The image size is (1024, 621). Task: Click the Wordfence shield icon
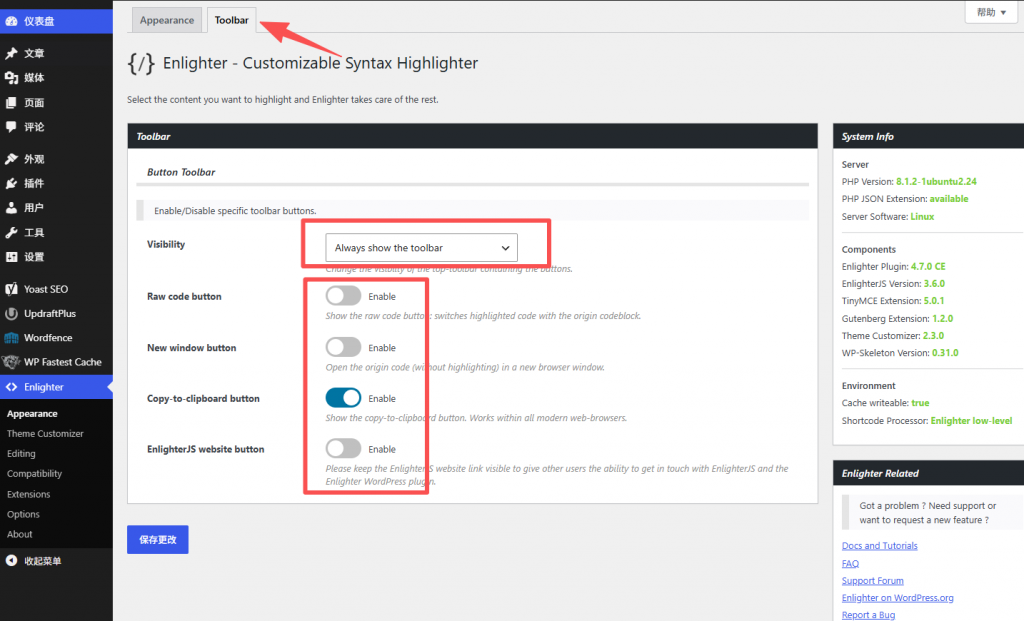click(11, 338)
